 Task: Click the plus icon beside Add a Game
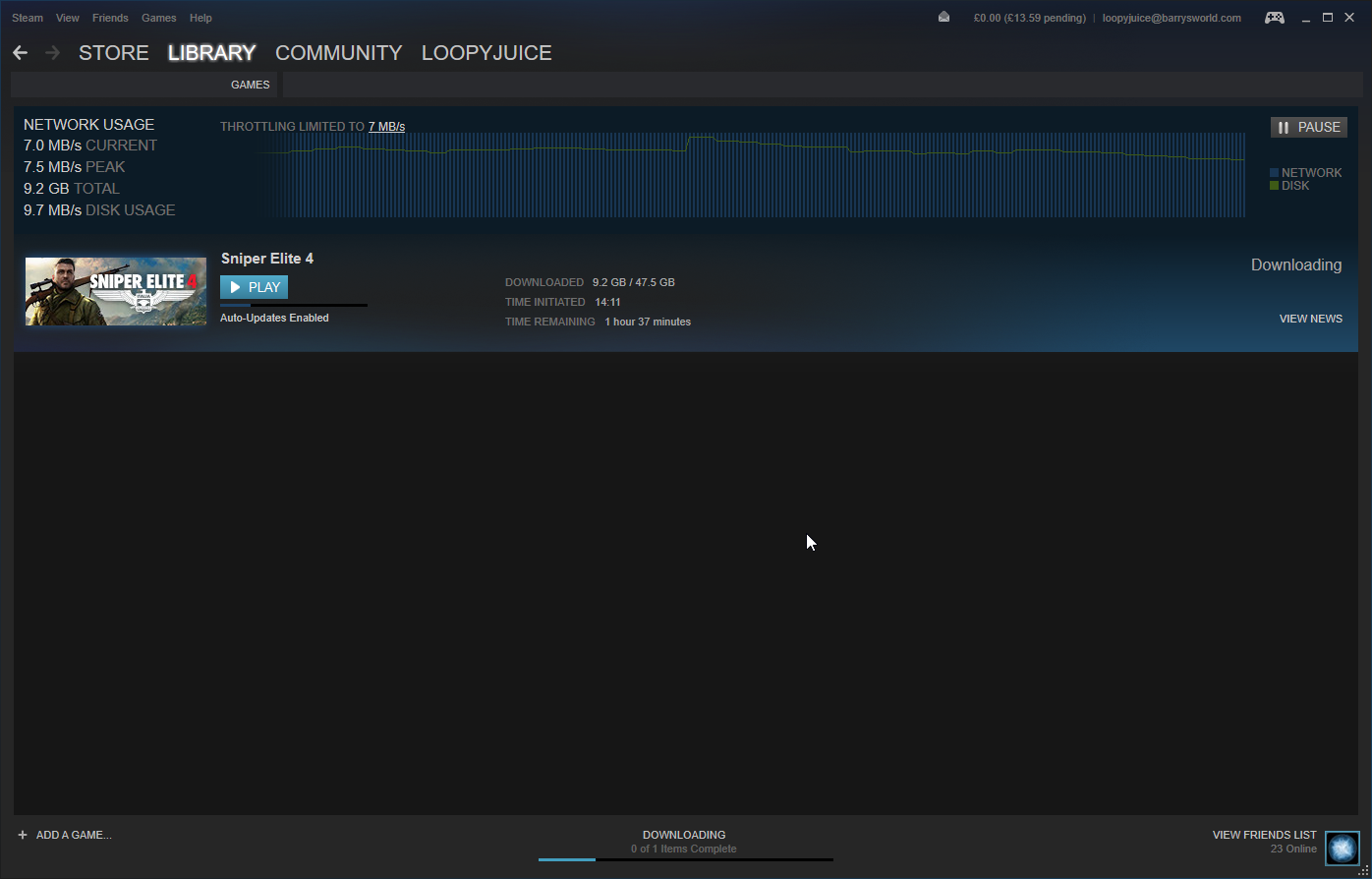pyautogui.click(x=23, y=835)
